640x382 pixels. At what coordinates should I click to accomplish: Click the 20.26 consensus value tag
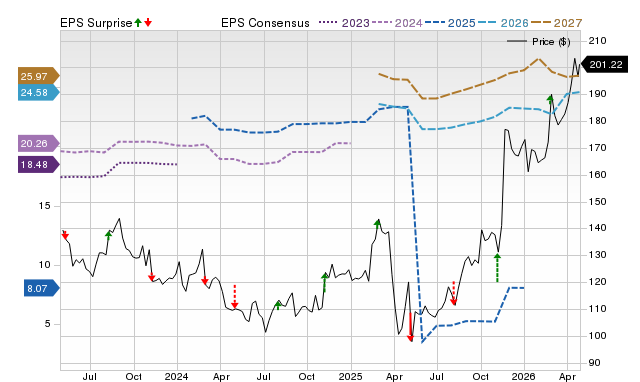(x=38, y=144)
